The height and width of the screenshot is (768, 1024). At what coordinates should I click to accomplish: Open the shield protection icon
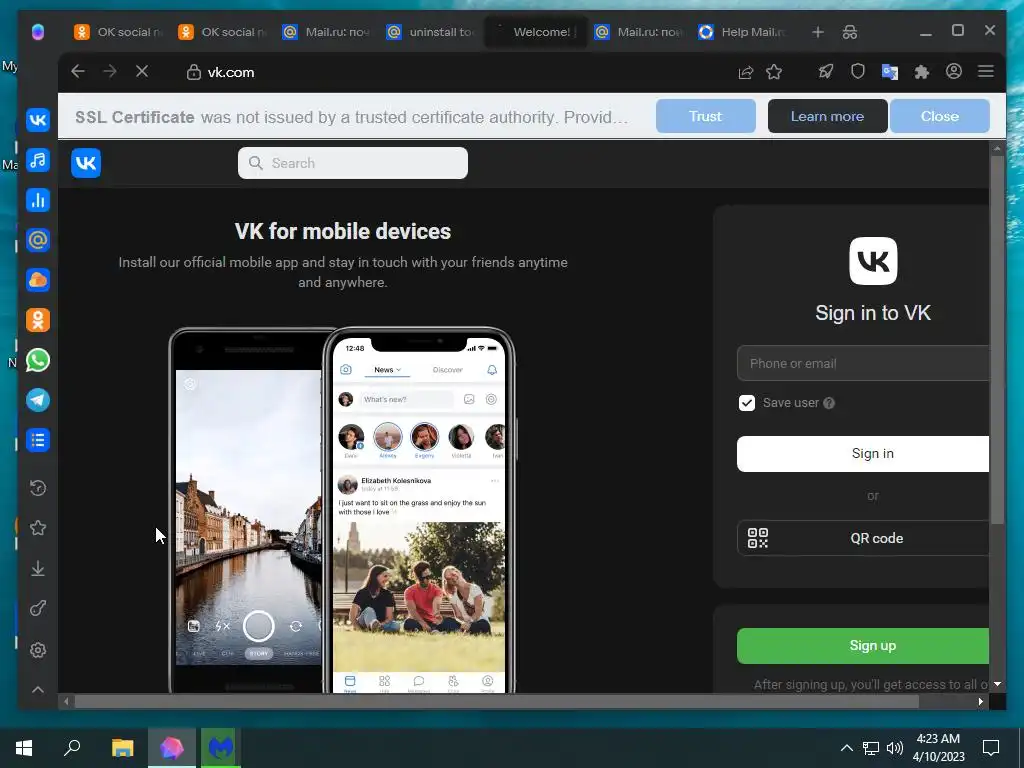(x=857, y=71)
